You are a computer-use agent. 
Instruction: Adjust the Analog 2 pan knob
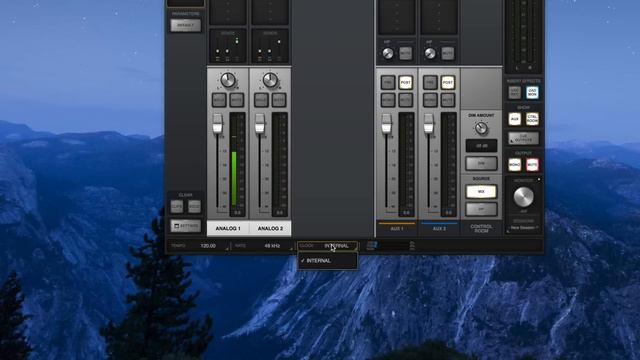coord(270,80)
